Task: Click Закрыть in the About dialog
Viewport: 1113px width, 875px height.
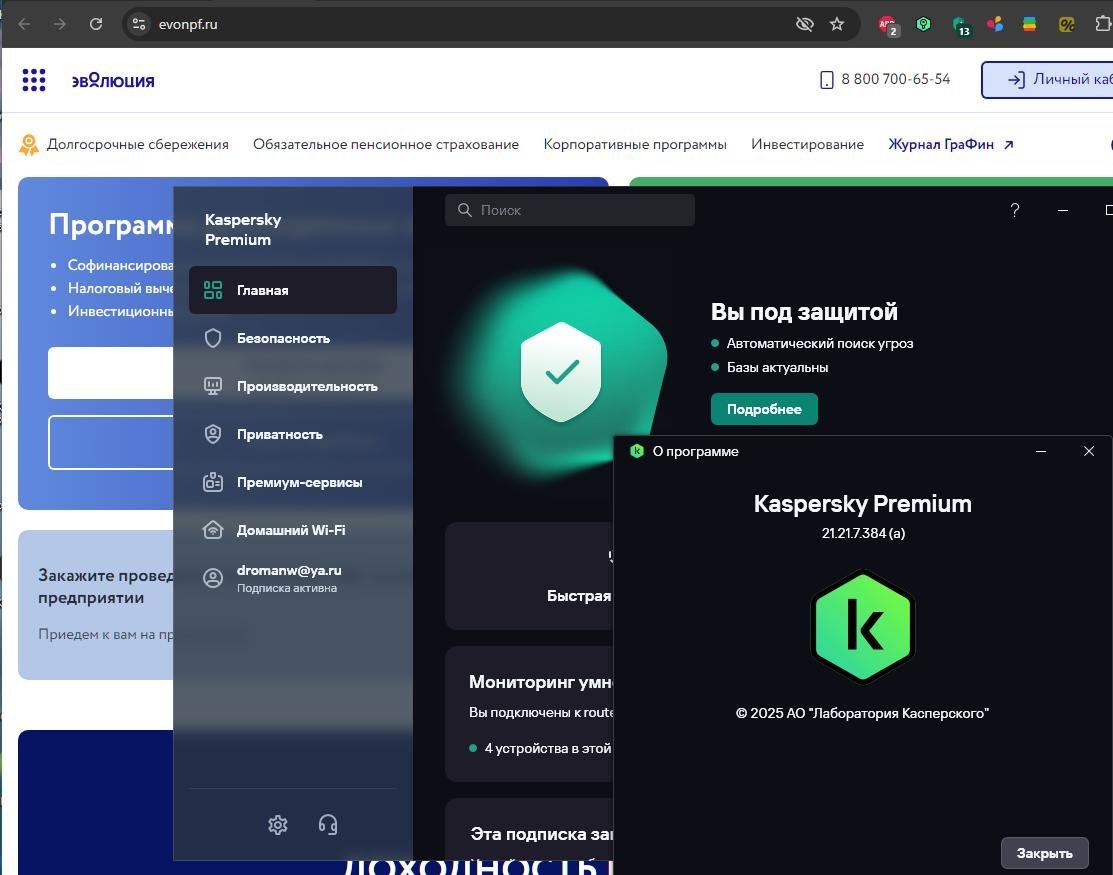Action: click(x=1044, y=853)
